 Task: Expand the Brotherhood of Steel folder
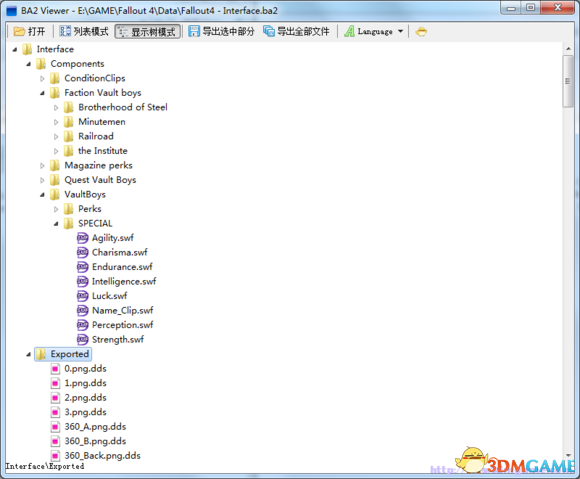pos(56,108)
